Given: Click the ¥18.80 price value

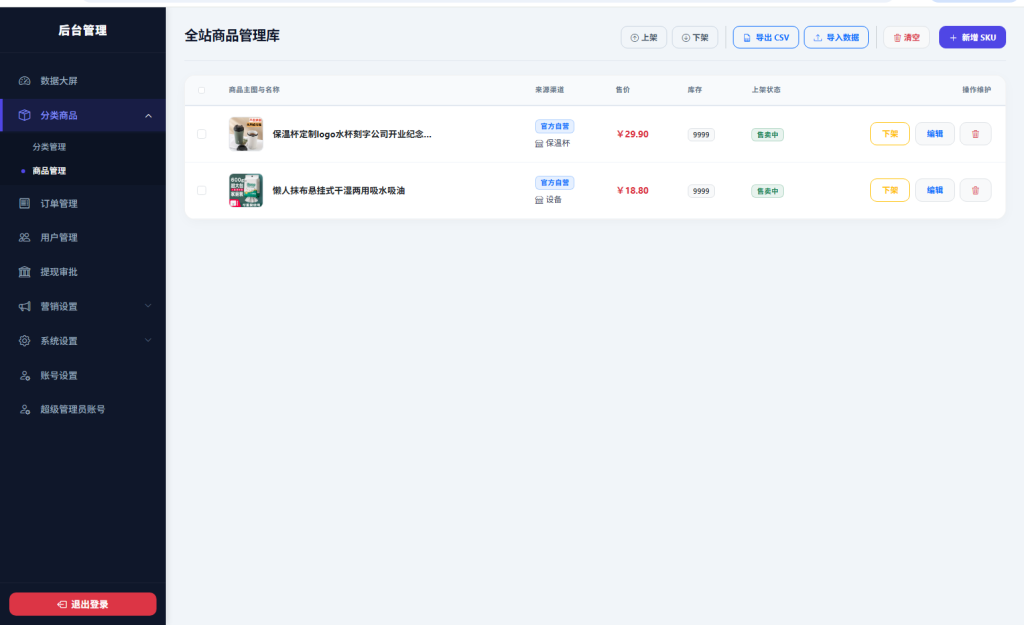Looking at the screenshot, I should pos(632,190).
